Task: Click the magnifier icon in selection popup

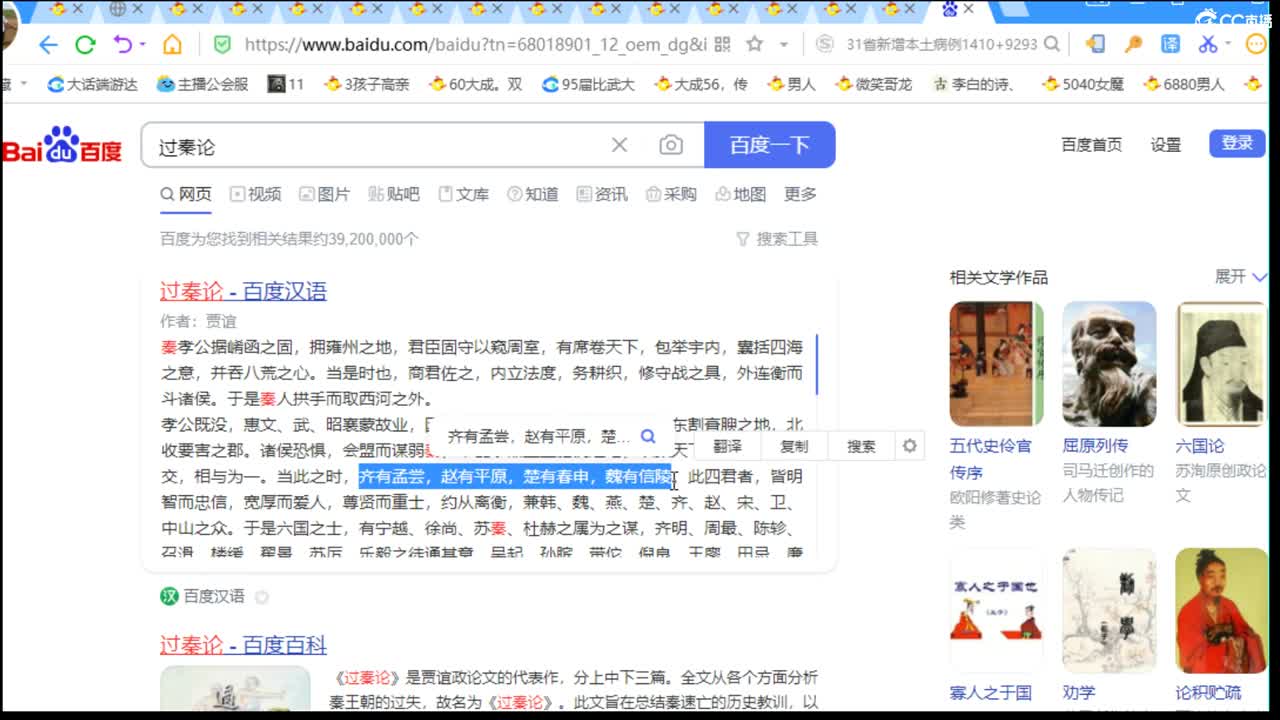Action: click(x=648, y=436)
